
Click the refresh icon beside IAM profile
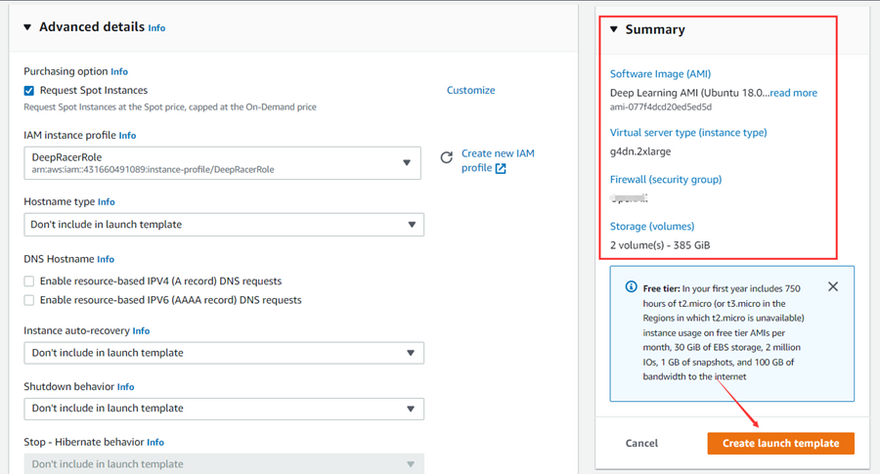coord(447,158)
